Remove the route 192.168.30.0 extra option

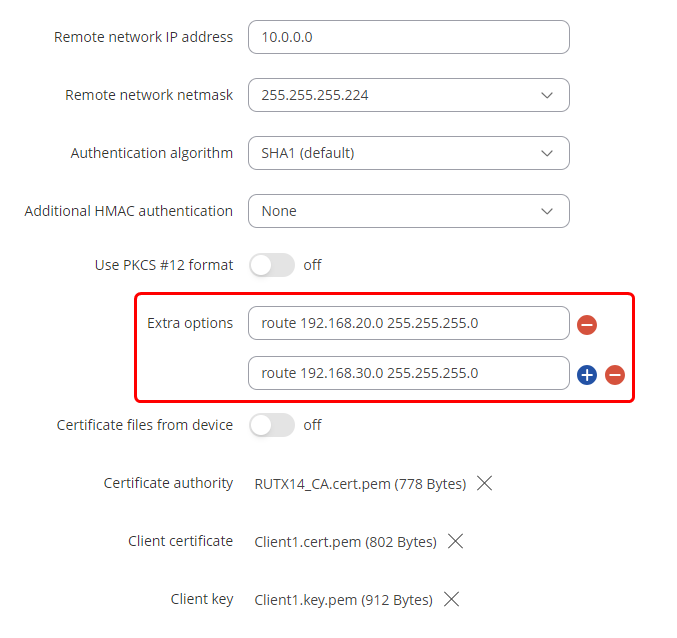(615, 375)
